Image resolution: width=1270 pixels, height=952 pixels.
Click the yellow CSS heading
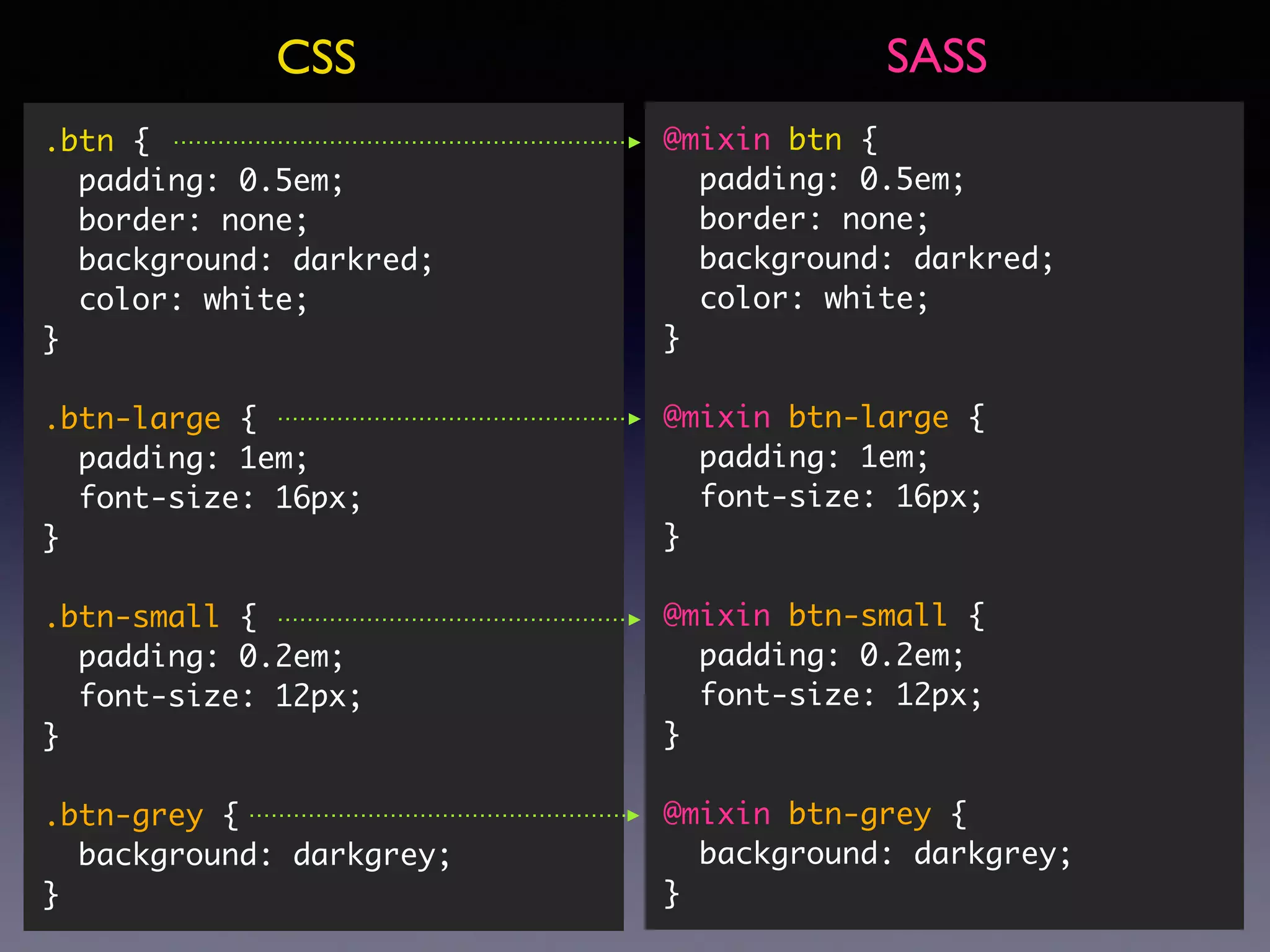[x=316, y=57]
